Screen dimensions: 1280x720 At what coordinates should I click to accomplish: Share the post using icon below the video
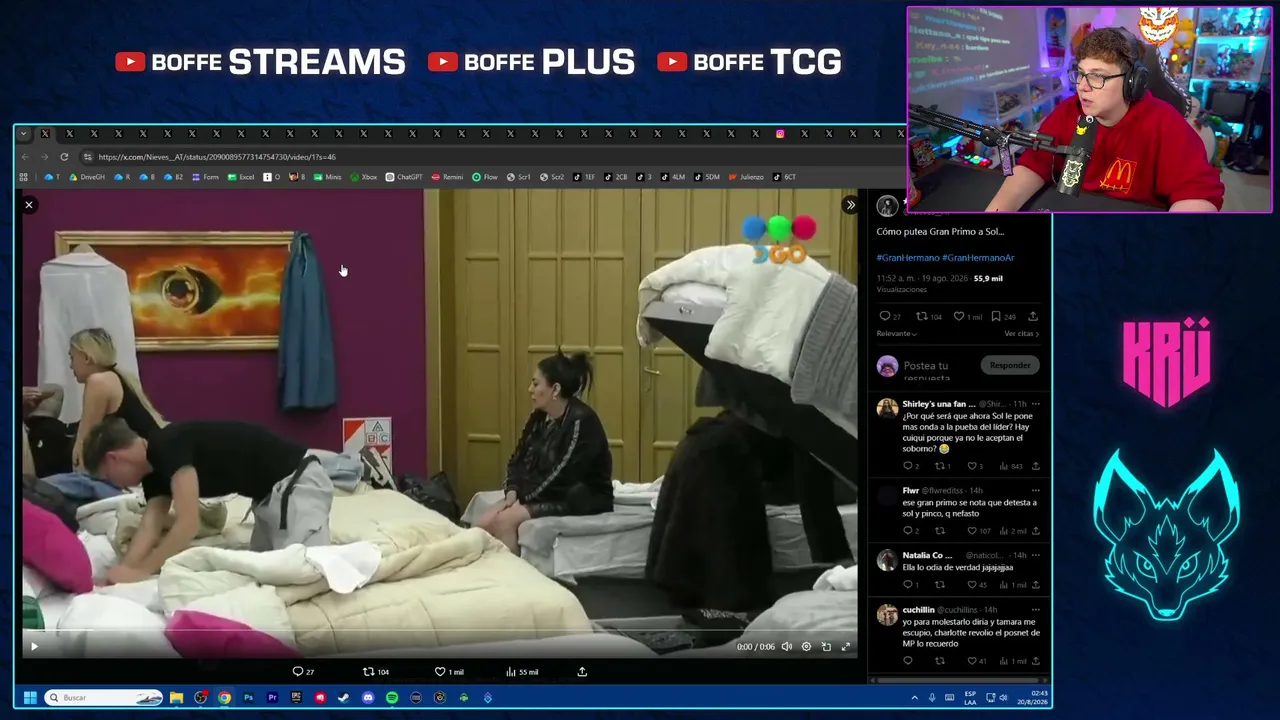(582, 672)
